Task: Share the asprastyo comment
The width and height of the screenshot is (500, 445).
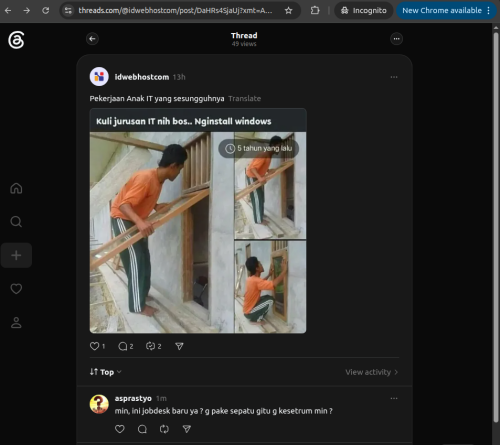Action: click(x=187, y=429)
